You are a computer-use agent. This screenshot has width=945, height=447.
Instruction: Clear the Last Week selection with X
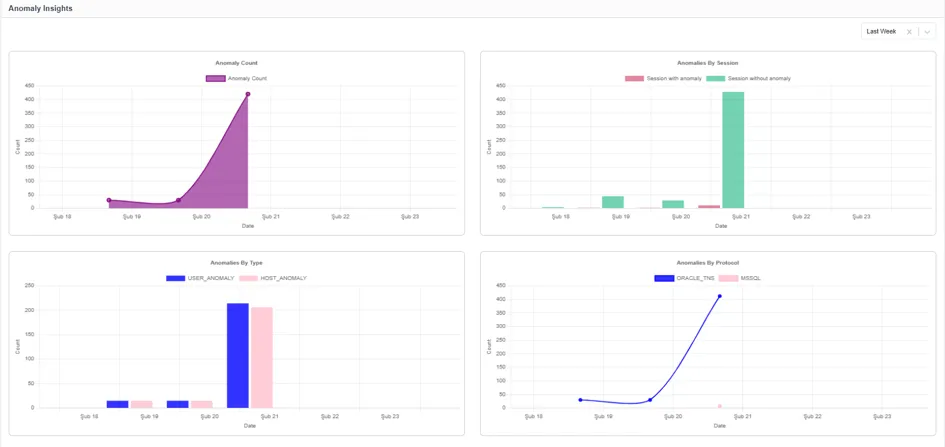[x=909, y=32]
